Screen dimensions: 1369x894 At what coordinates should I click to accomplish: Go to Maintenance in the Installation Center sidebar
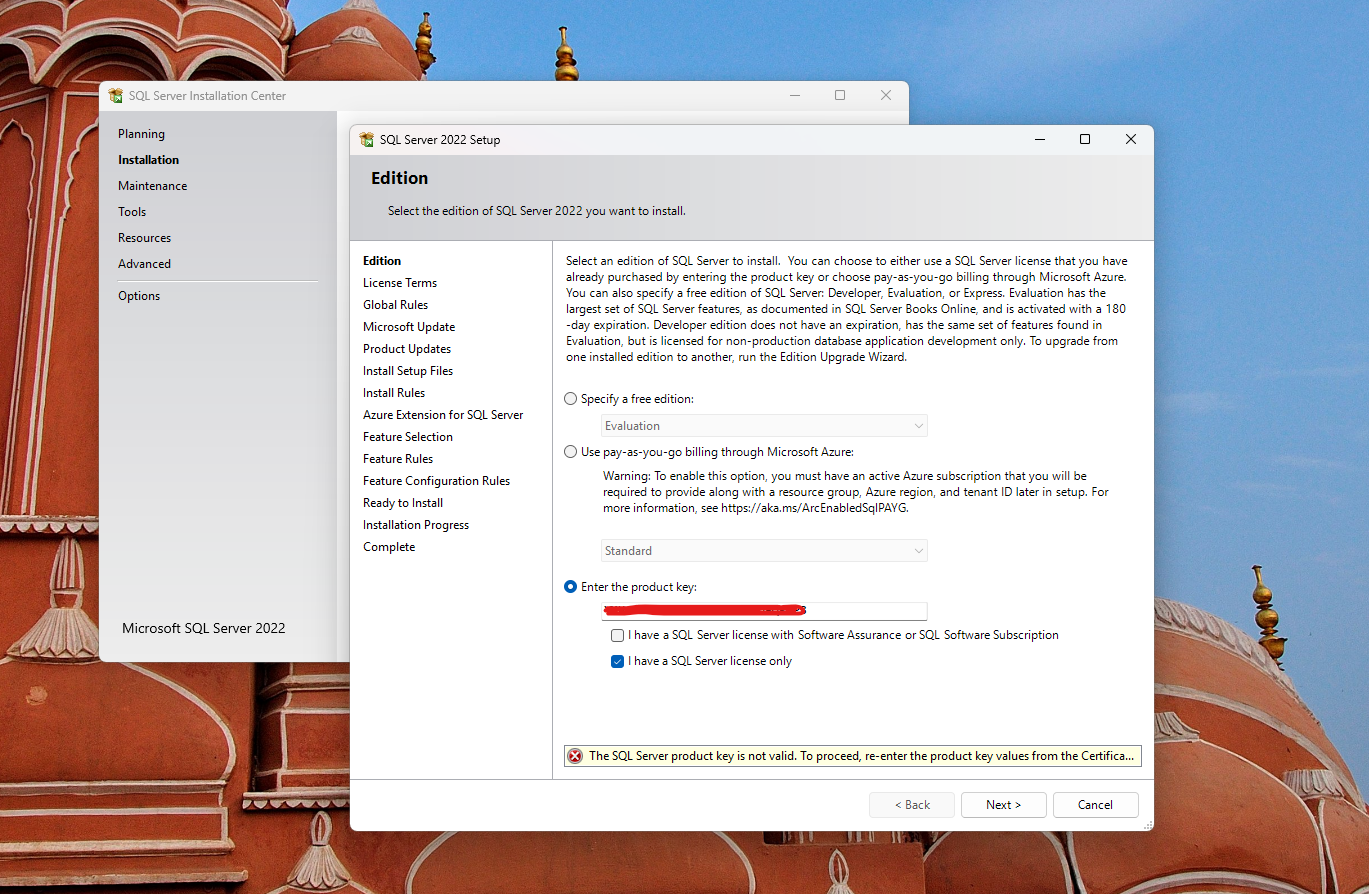[x=152, y=186]
